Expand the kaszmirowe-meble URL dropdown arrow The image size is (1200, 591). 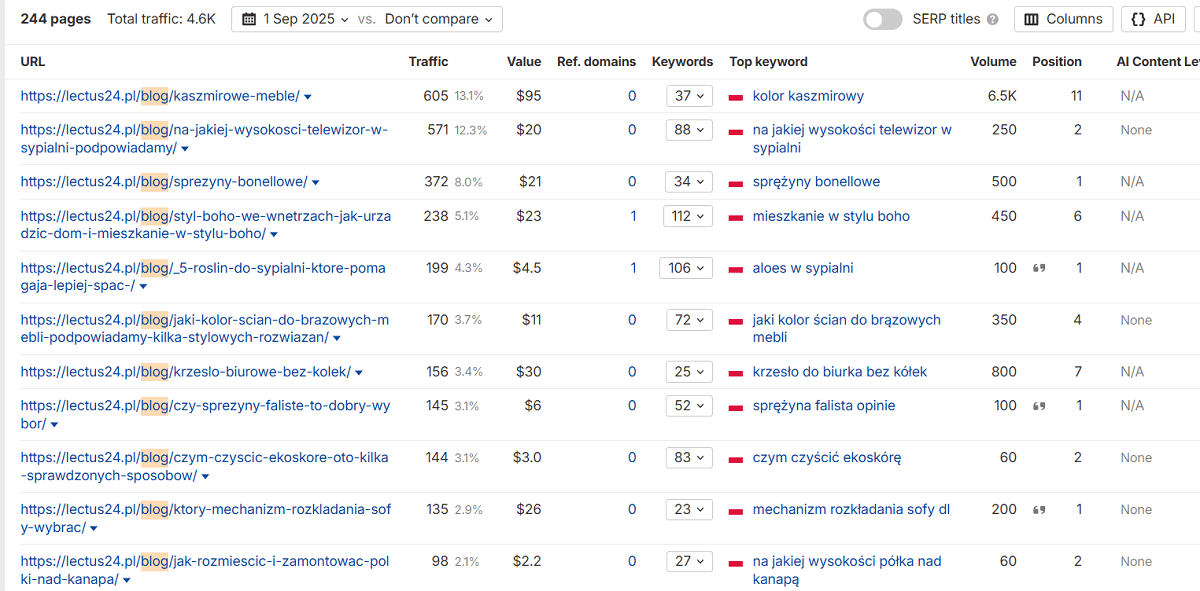click(308, 97)
